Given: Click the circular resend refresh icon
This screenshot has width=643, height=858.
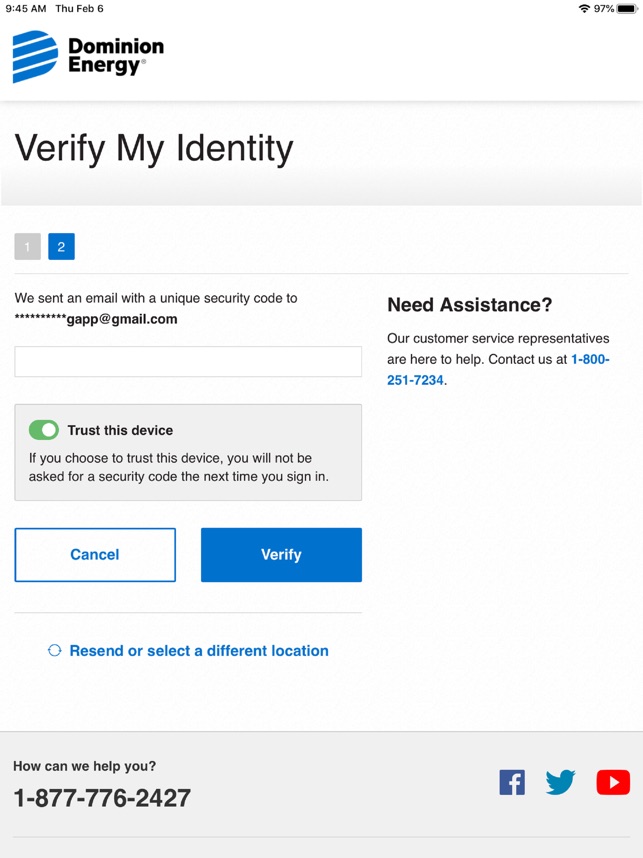Looking at the screenshot, I should pos(54,650).
